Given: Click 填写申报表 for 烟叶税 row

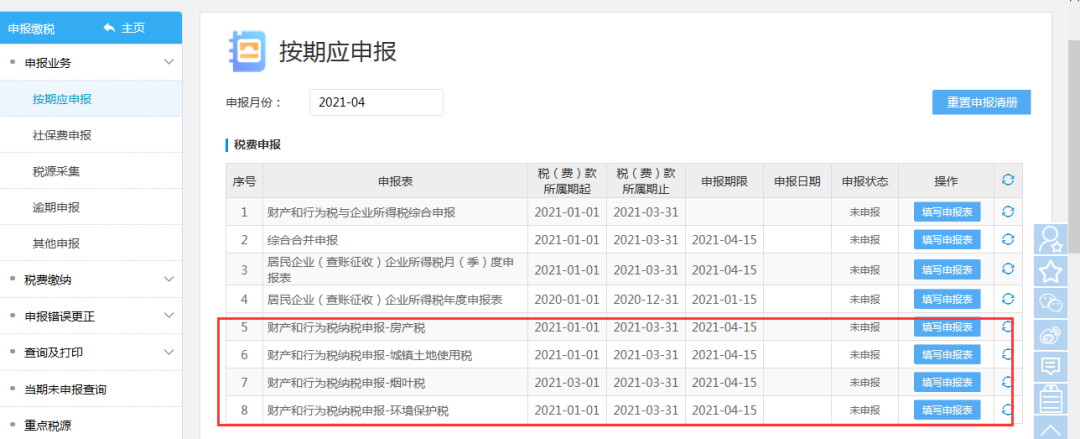Looking at the screenshot, I should [947, 382].
